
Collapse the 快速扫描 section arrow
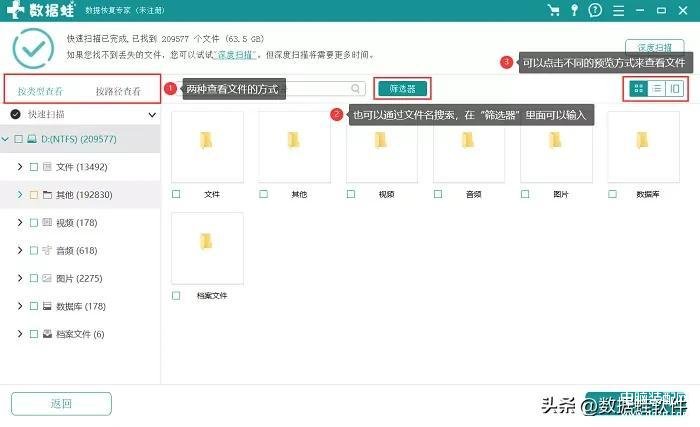152,115
